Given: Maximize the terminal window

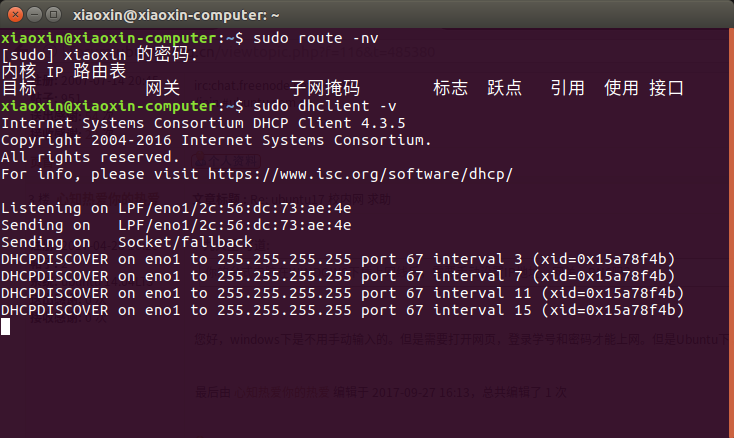Looking at the screenshot, I should coord(53,15).
